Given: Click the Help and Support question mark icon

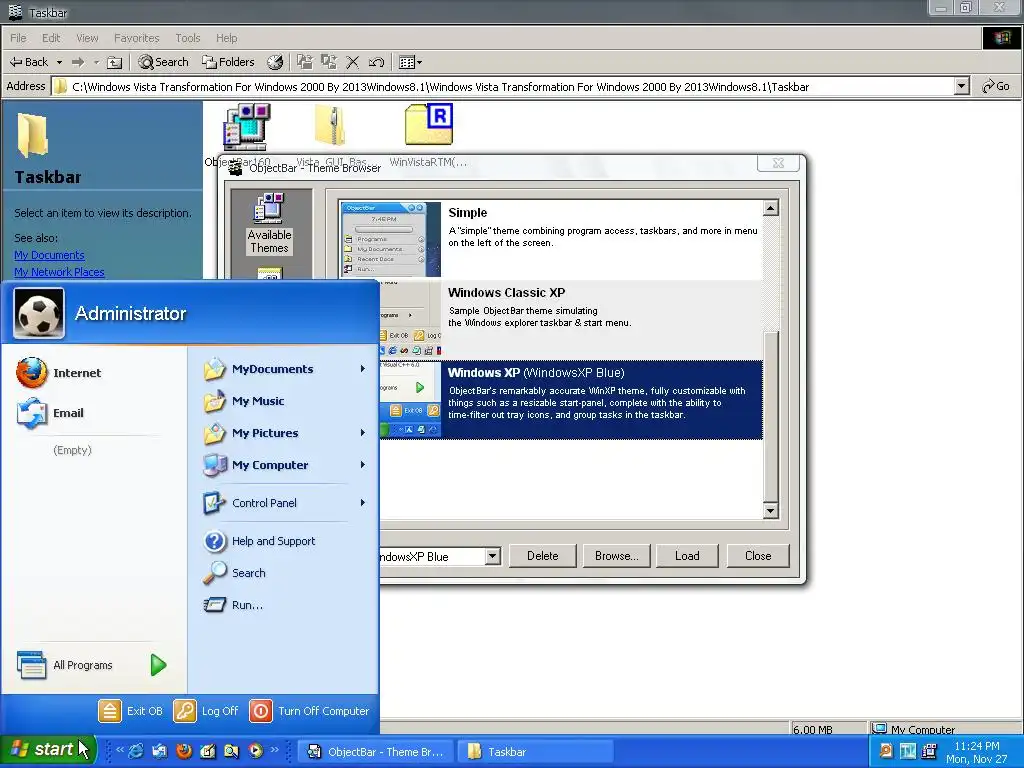Looking at the screenshot, I should coord(214,541).
